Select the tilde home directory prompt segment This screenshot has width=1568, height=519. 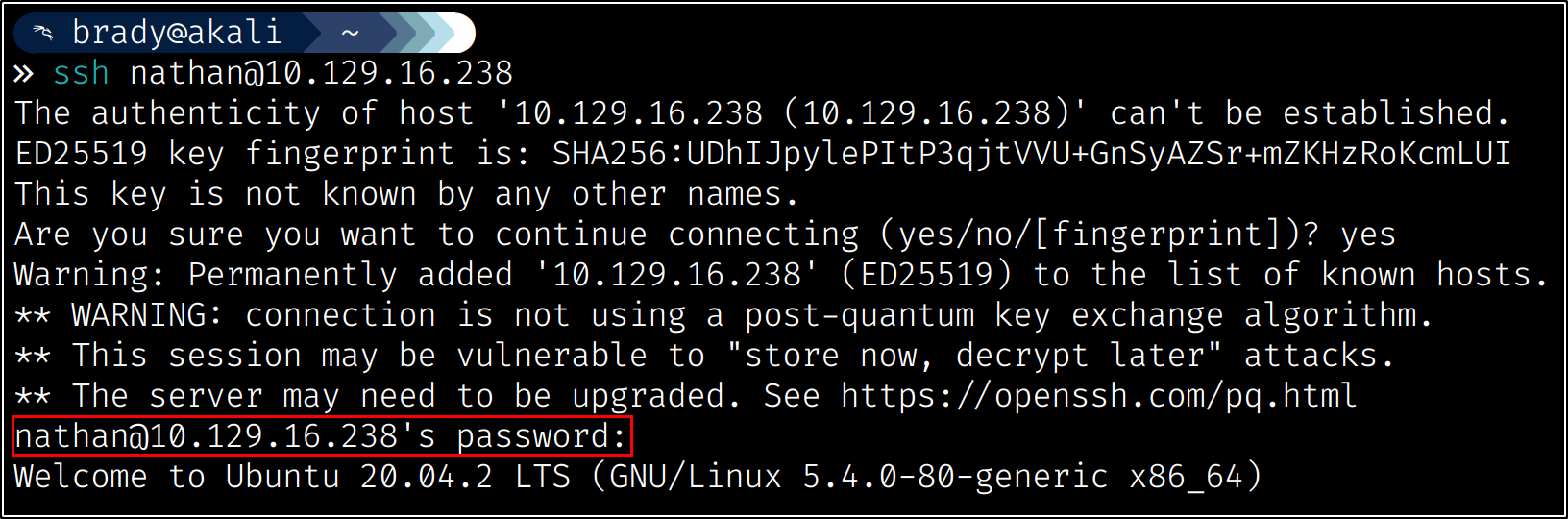coord(350,34)
